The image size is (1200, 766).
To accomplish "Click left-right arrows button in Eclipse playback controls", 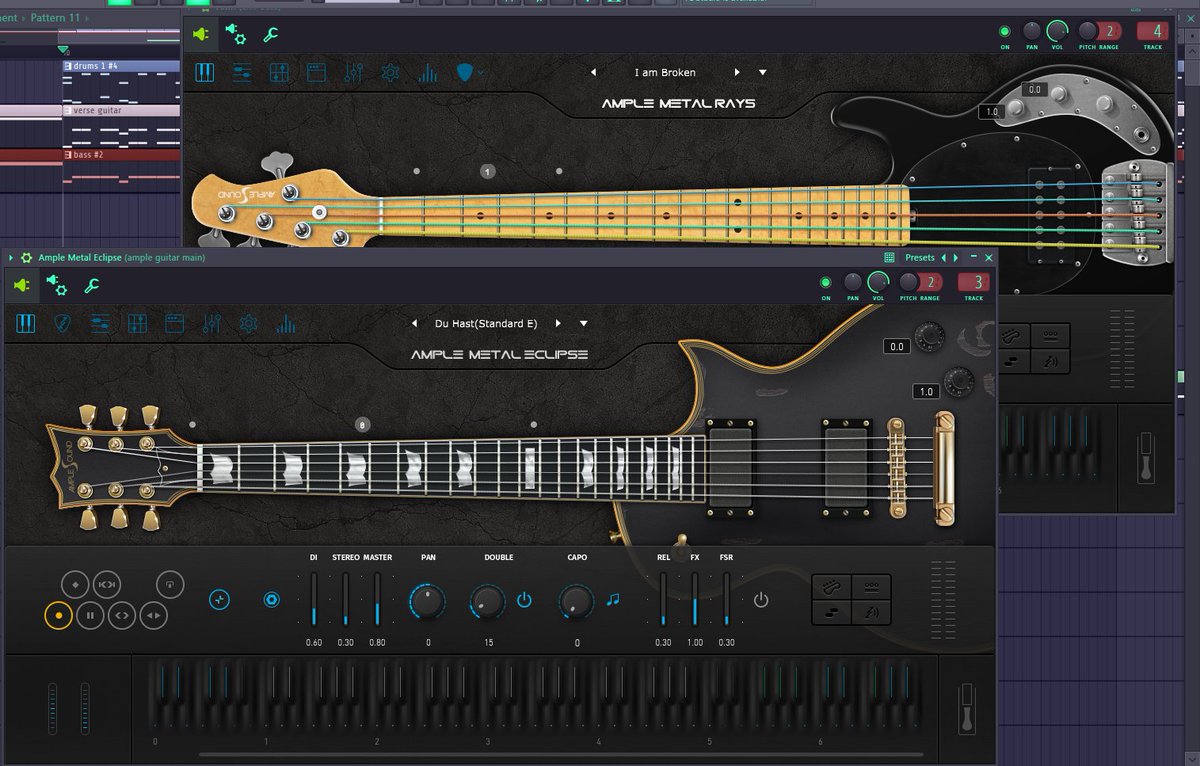I will 153,615.
